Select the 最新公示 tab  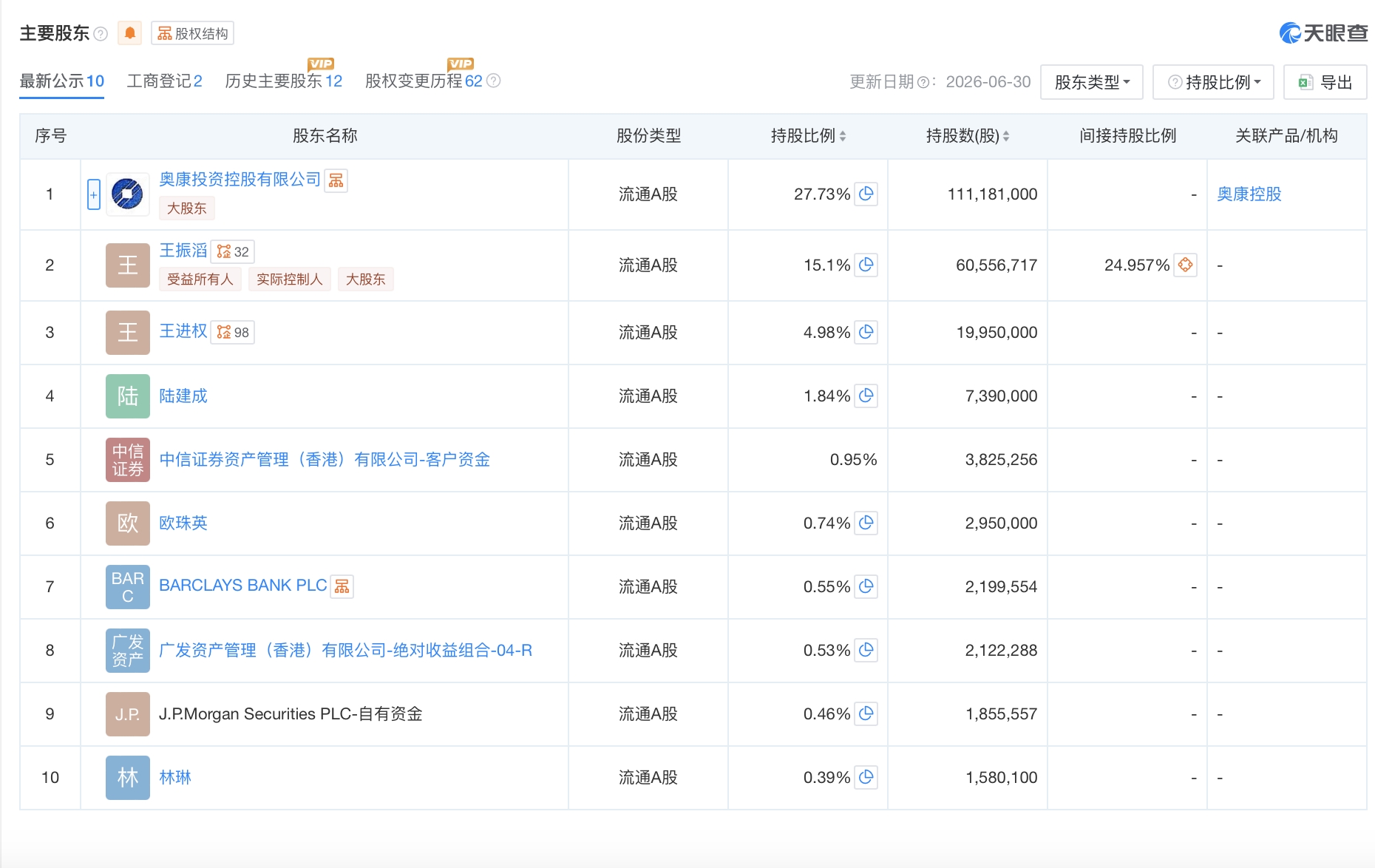click(x=62, y=81)
